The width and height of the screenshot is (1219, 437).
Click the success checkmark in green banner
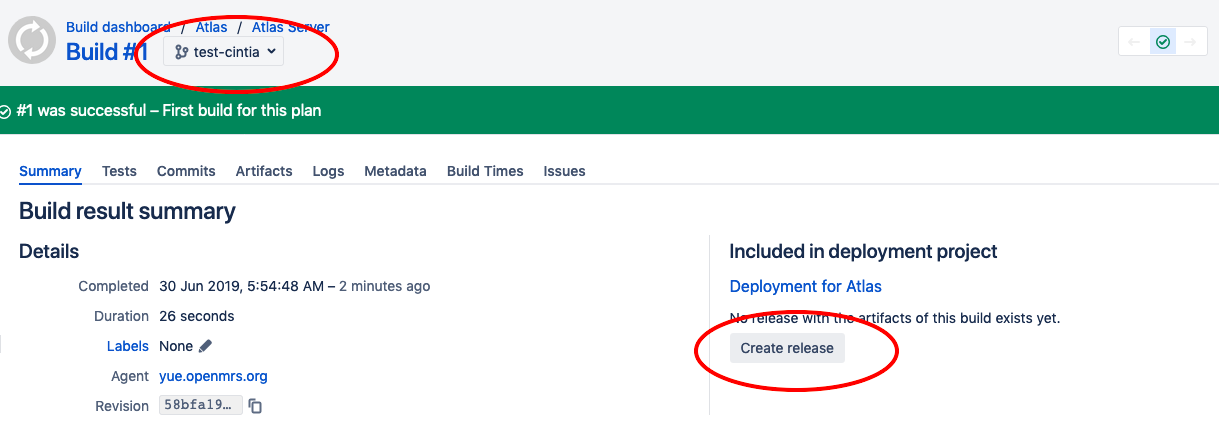pyautogui.click(x=5, y=111)
